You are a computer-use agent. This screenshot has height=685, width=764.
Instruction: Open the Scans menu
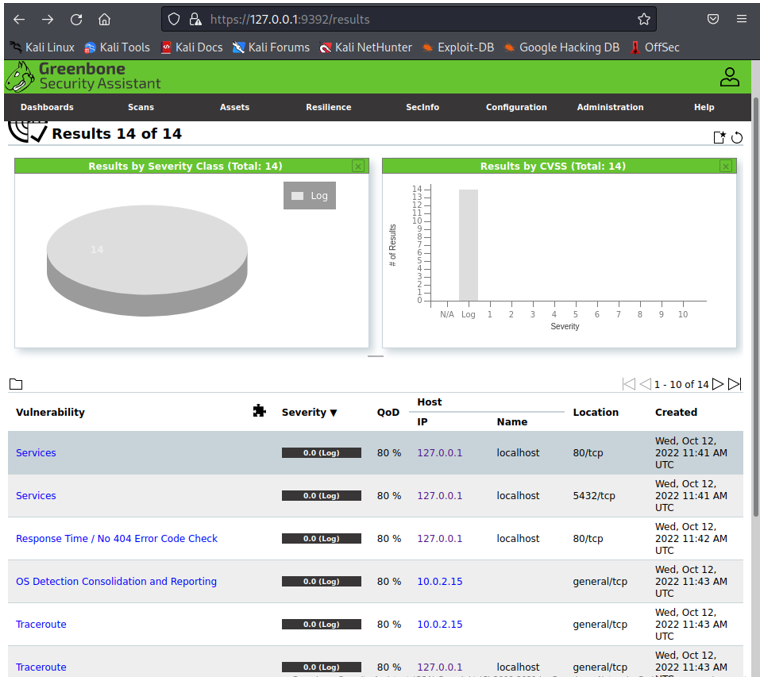tap(141, 107)
